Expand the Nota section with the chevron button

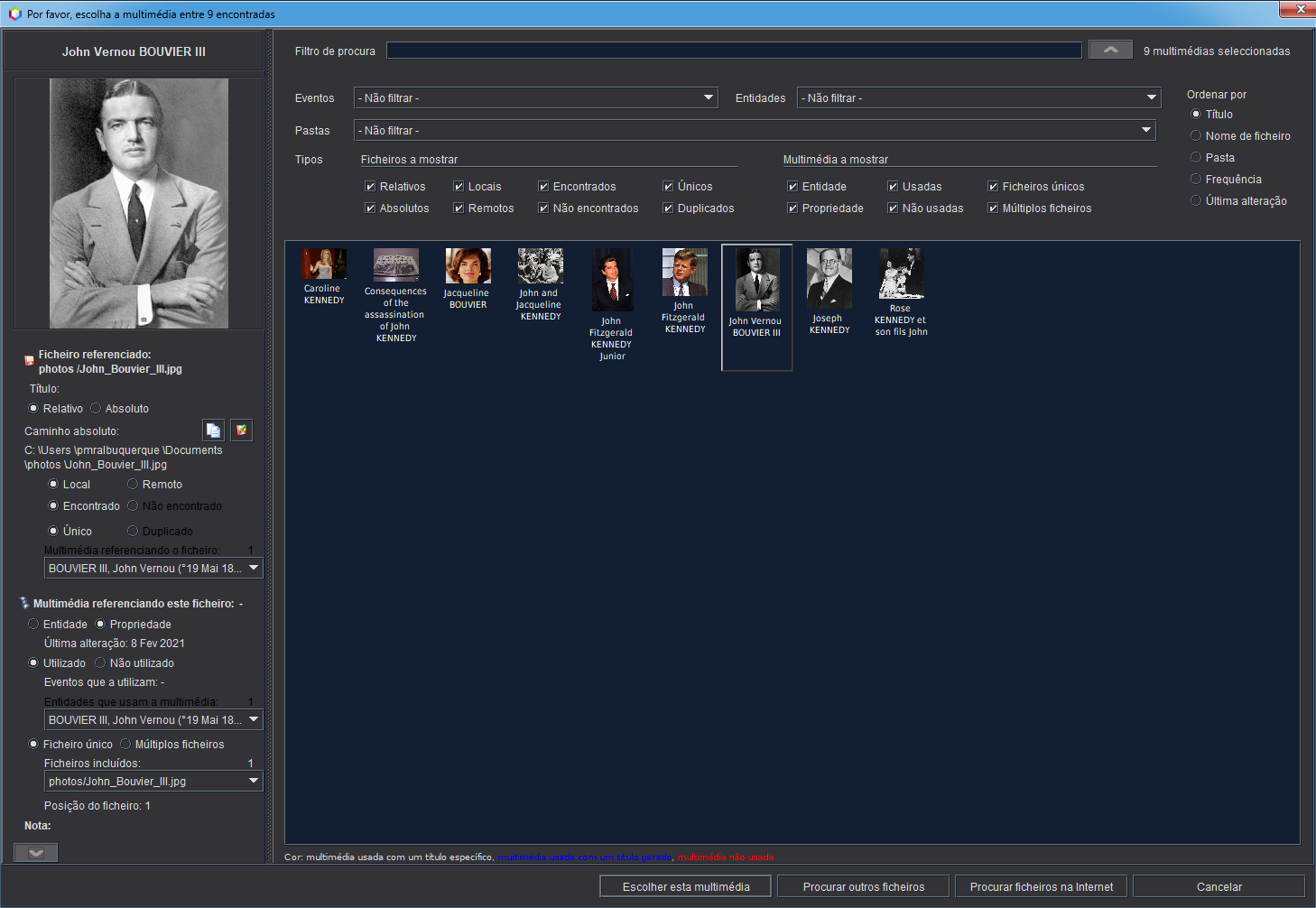click(35, 852)
